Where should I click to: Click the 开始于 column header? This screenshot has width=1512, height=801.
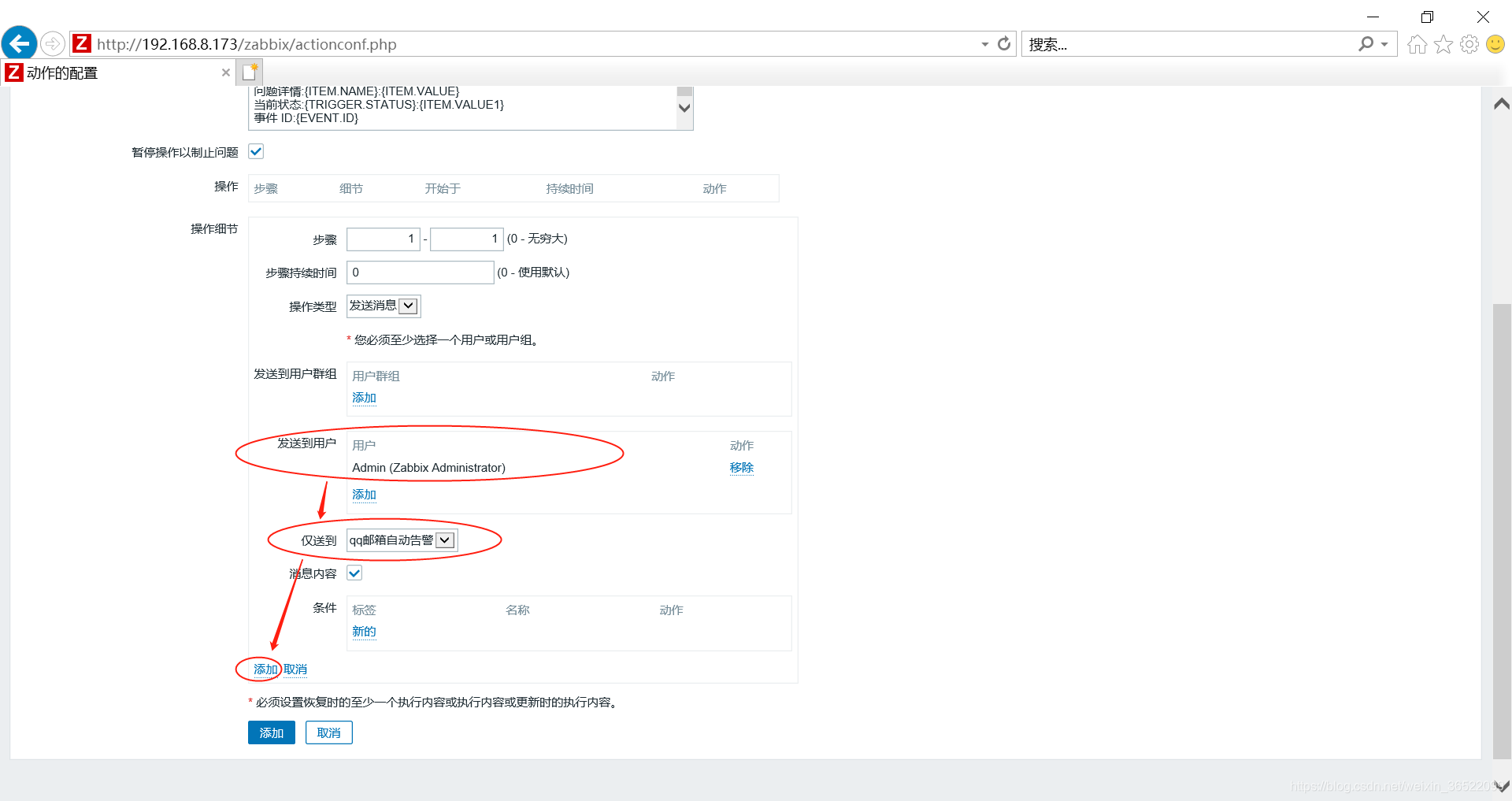click(x=443, y=189)
